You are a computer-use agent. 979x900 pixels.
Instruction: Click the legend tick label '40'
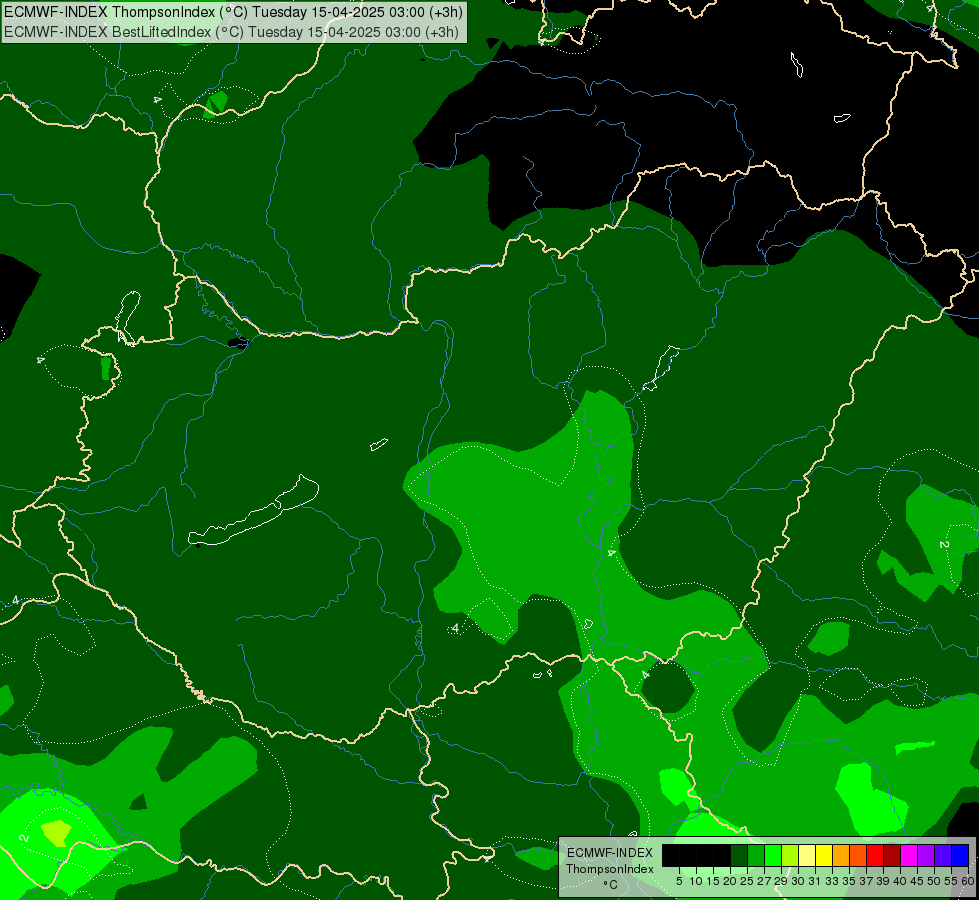[900, 881]
